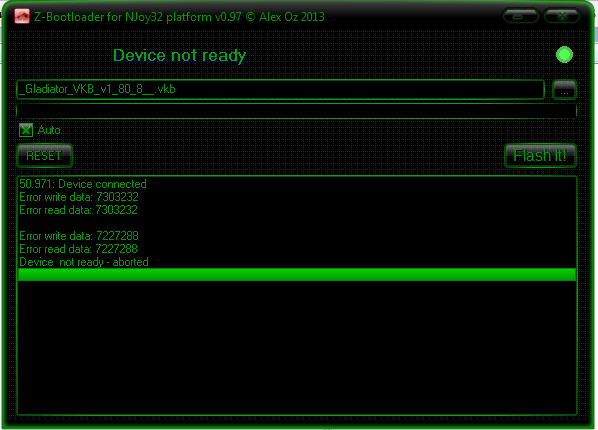Uncheck the Auto checkbox
This screenshot has height=430, width=598.
point(26,130)
